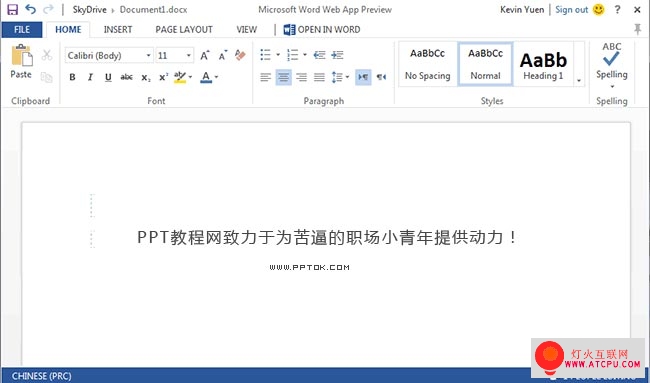The image size is (650, 383).
Task: Grow font size with larger A
Action: [x=205, y=55]
